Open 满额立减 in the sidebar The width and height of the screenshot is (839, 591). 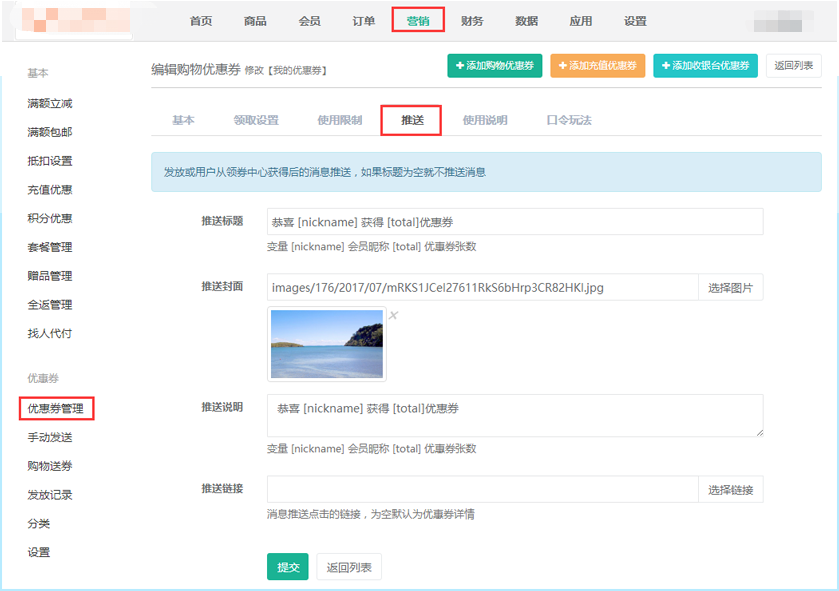[50, 103]
